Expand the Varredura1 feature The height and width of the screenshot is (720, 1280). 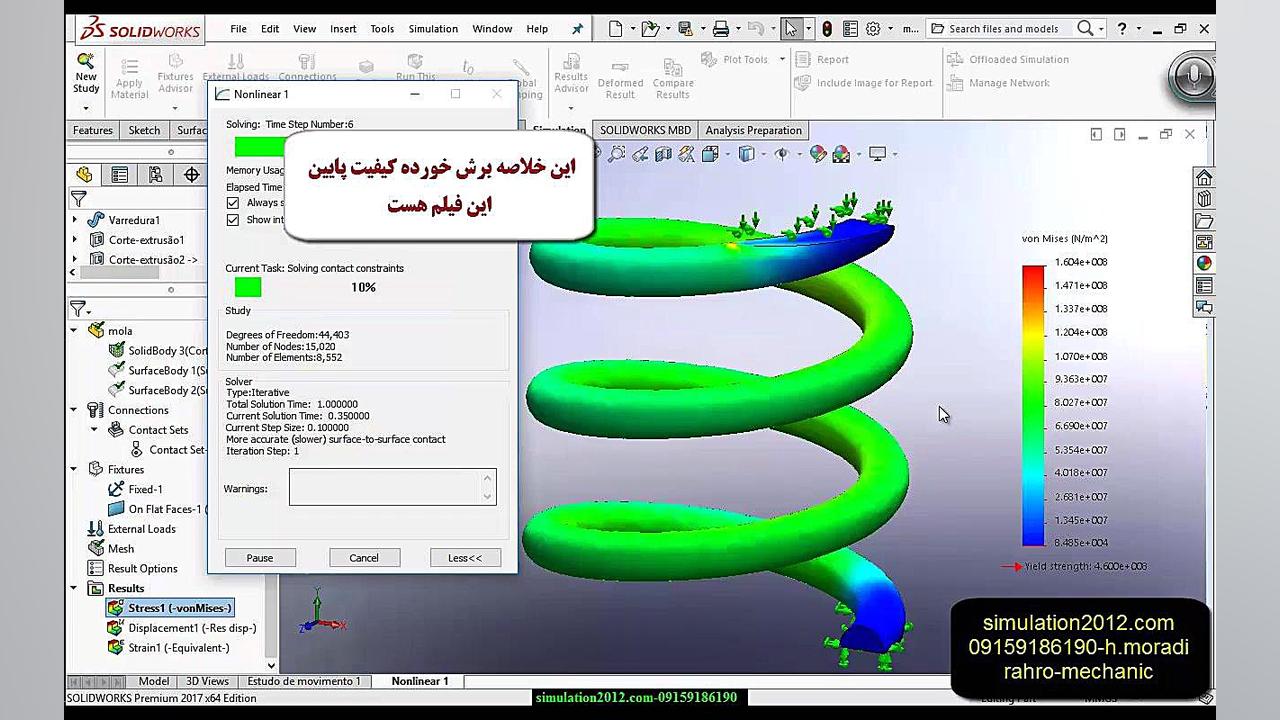[x=75, y=220]
